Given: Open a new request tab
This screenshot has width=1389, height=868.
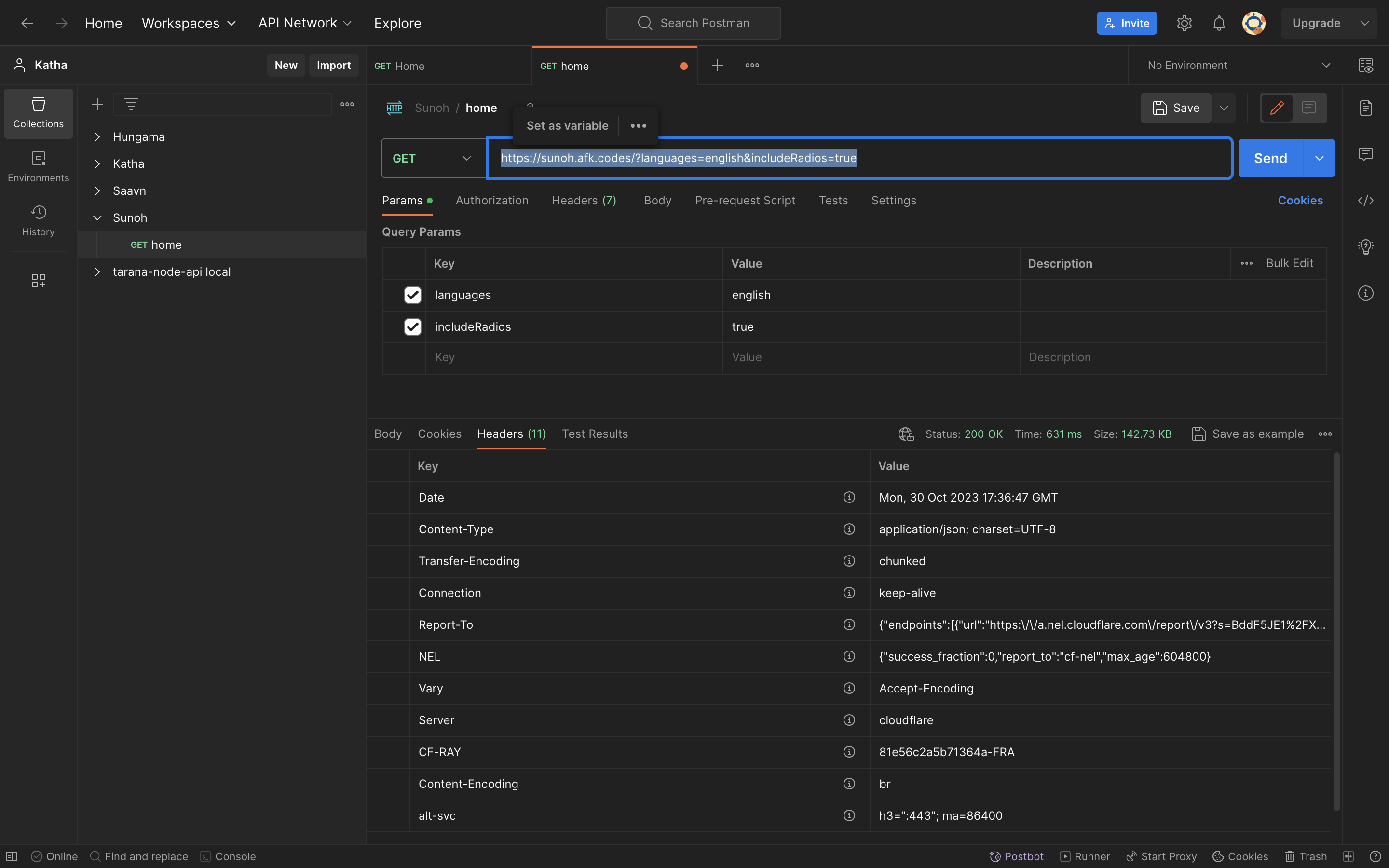Looking at the screenshot, I should click(x=718, y=65).
